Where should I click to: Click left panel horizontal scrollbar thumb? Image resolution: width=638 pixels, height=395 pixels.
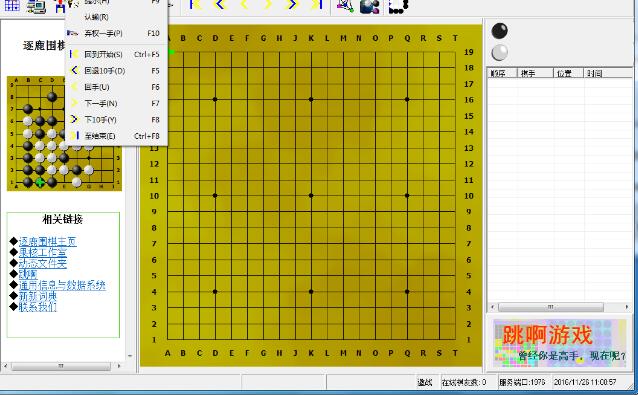click(61, 366)
